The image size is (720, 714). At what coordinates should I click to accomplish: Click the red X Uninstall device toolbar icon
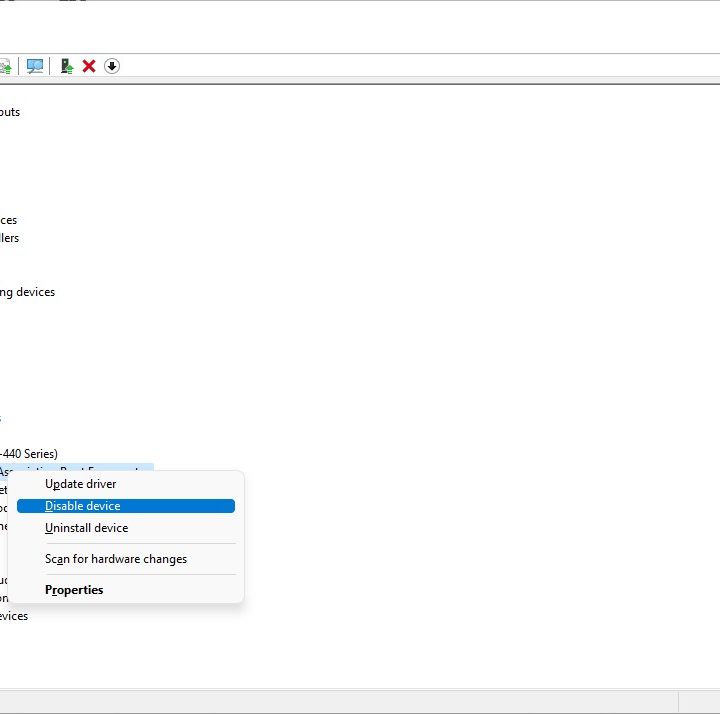(89, 66)
